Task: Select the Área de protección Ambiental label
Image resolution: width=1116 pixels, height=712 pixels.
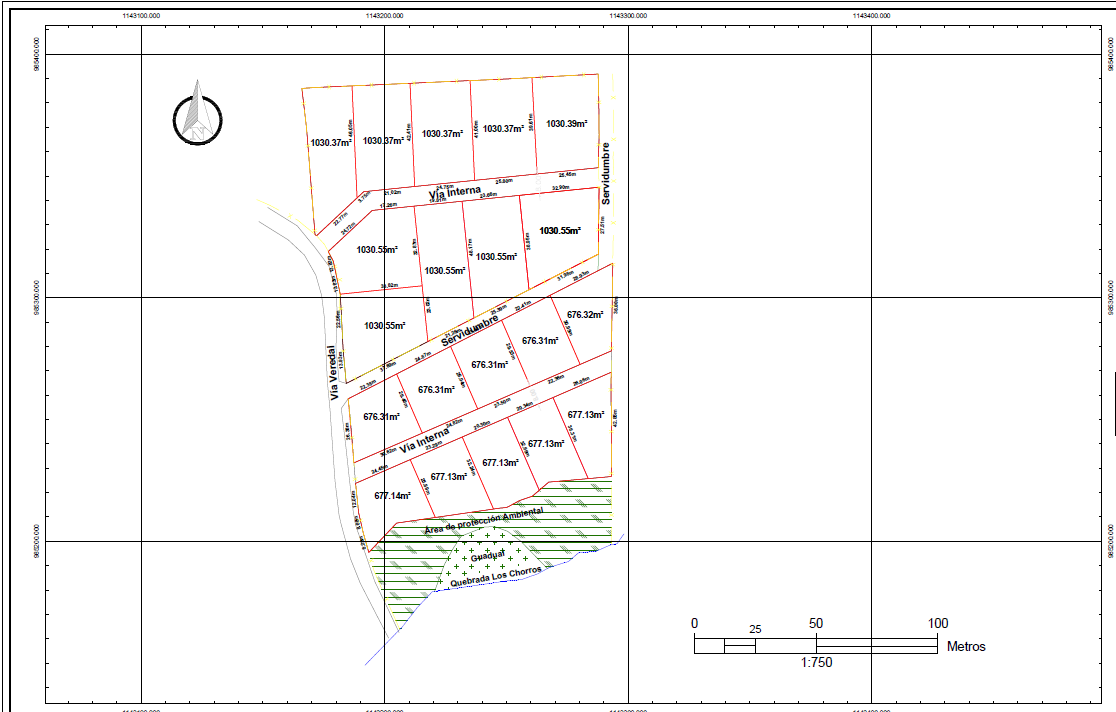Action: [484, 520]
